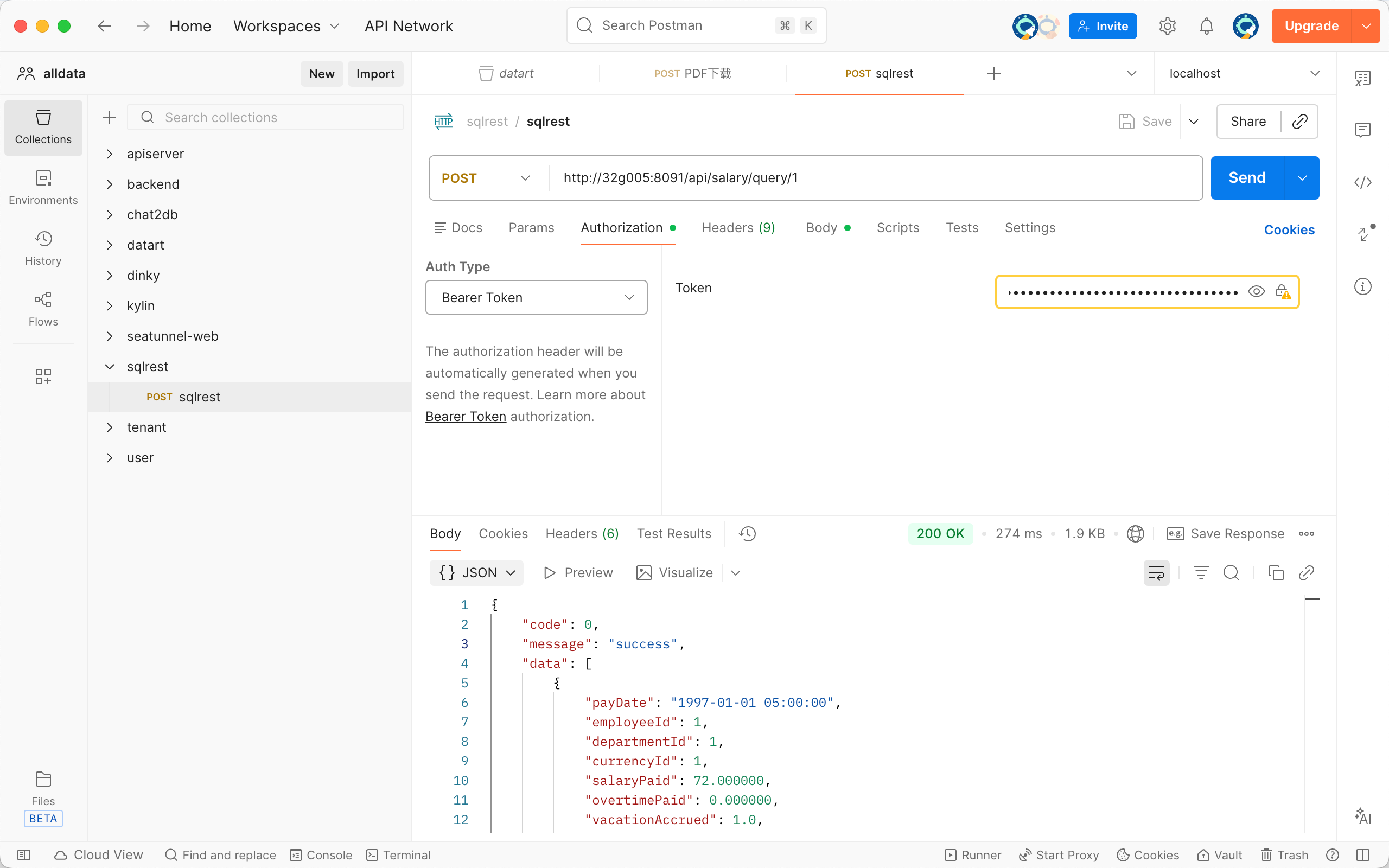Open the Runner from the status bar
The height and width of the screenshot is (868, 1389).
973,855
